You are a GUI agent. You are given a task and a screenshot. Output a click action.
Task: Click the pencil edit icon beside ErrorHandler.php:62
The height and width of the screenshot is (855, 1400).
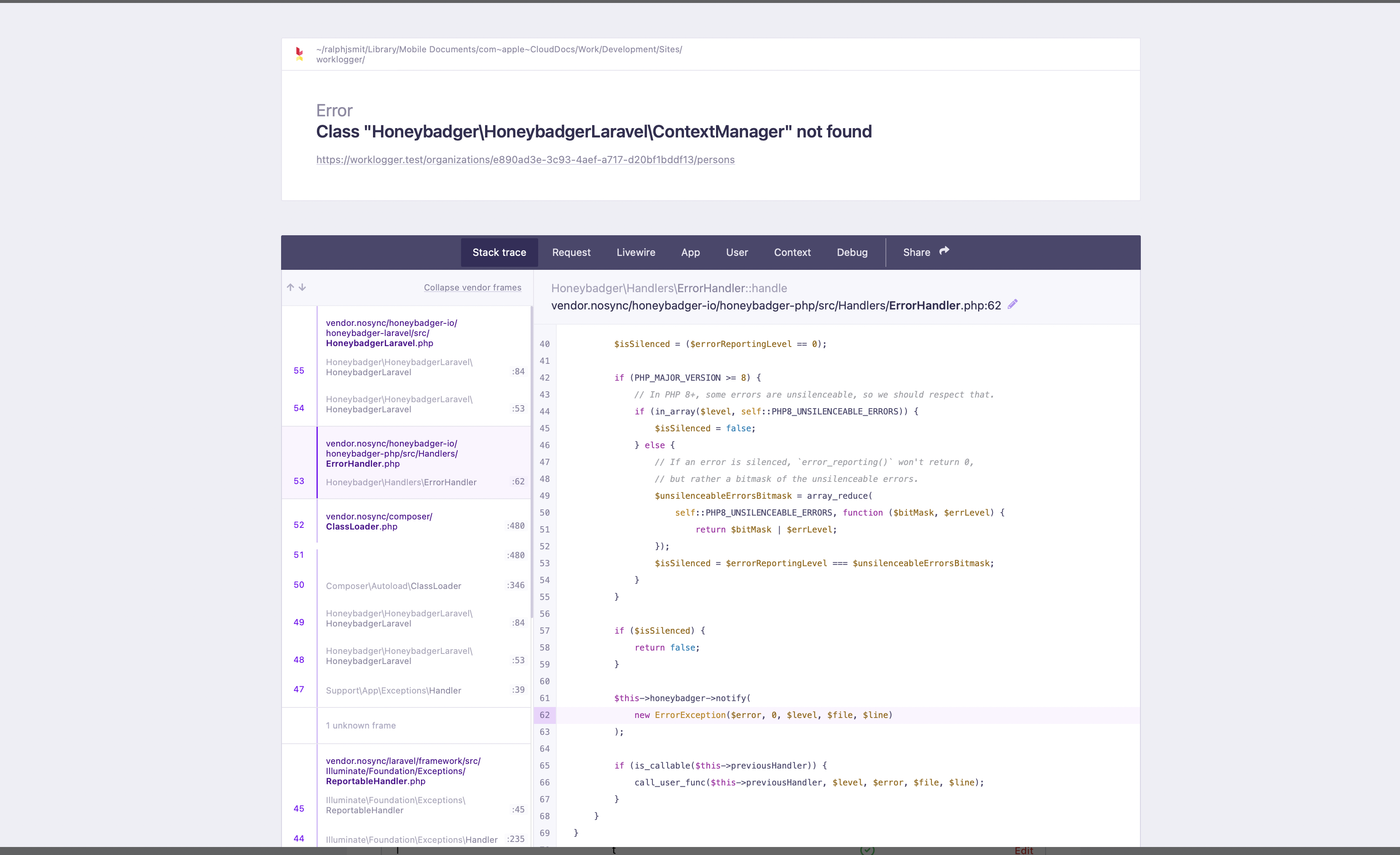pyautogui.click(x=1013, y=305)
